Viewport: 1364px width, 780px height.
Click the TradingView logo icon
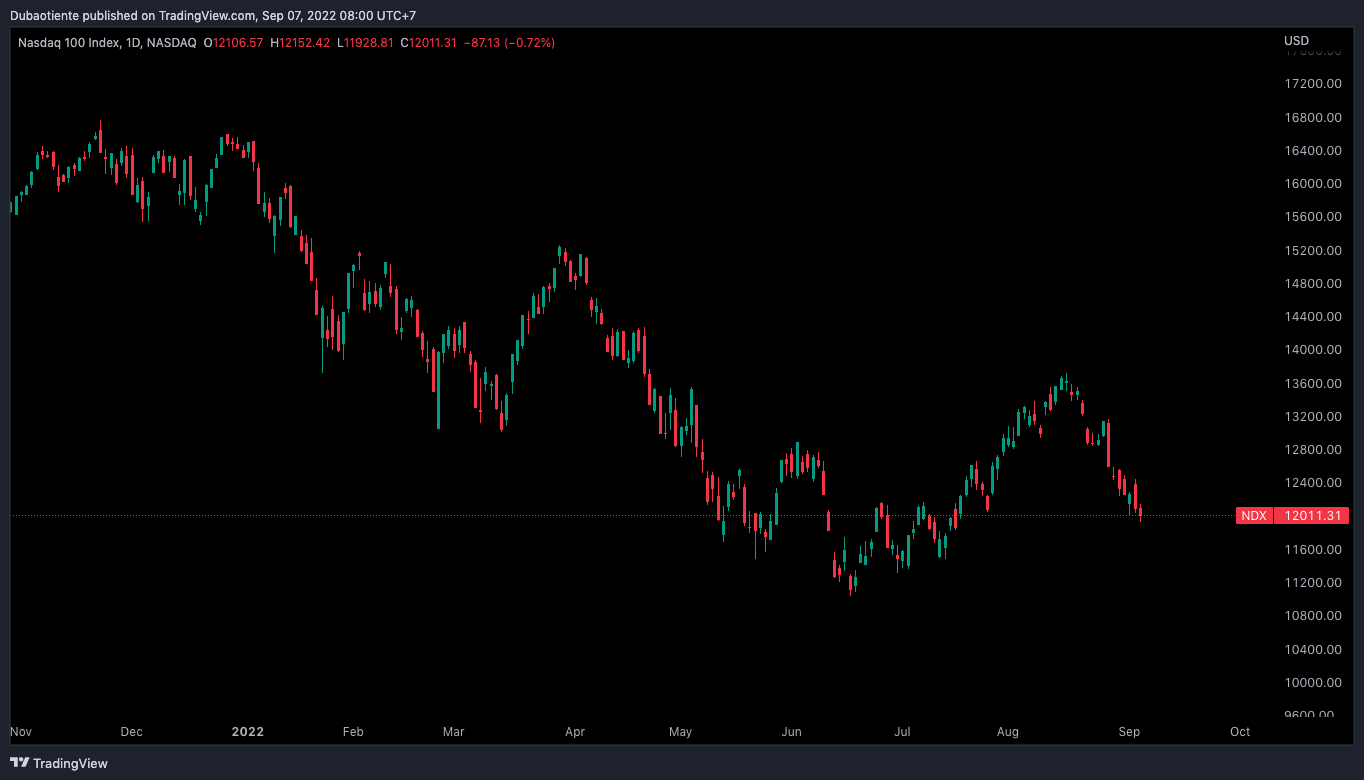tap(19, 763)
